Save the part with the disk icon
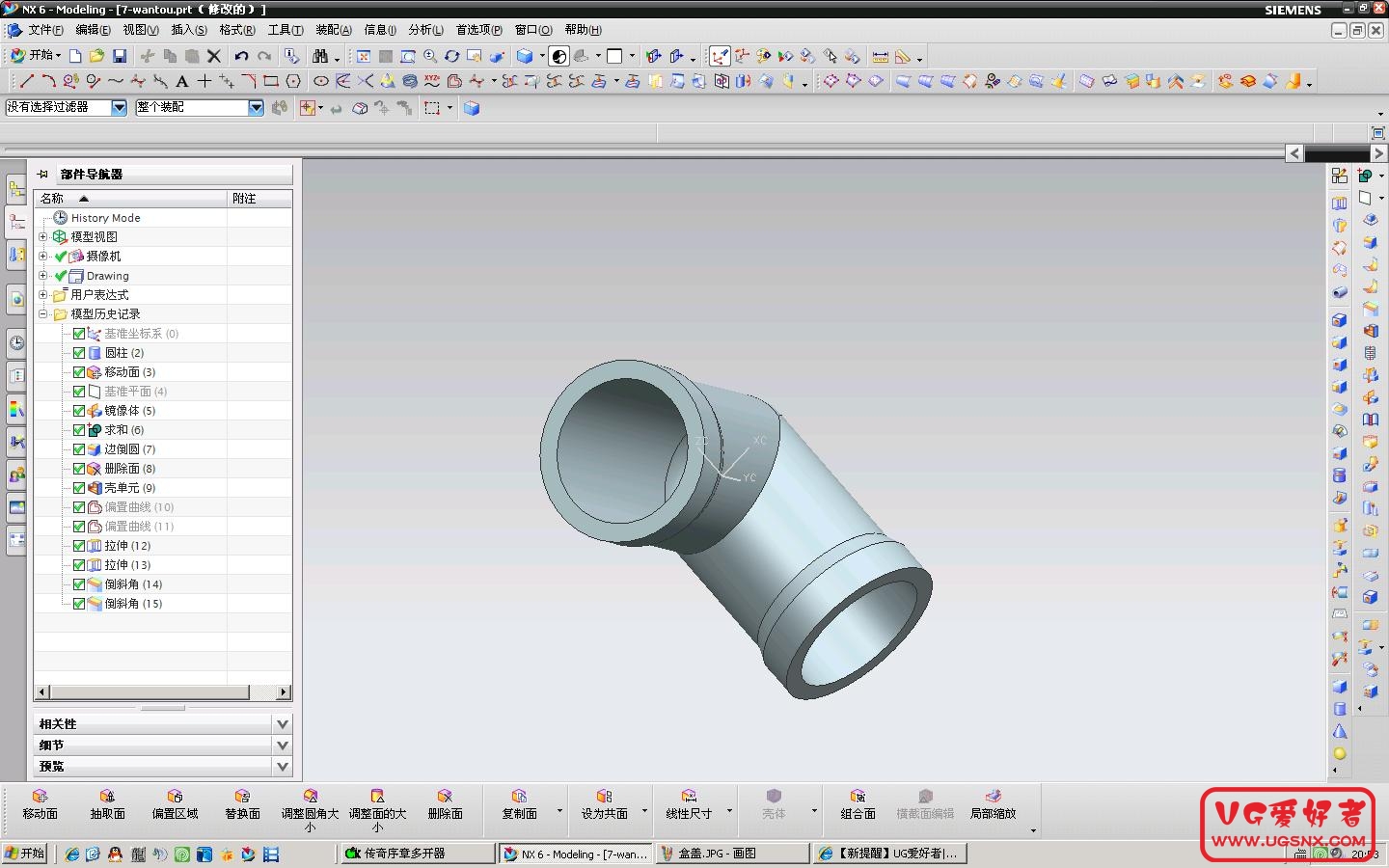Viewport: 1389px width, 868px height. tap(120, 56)
